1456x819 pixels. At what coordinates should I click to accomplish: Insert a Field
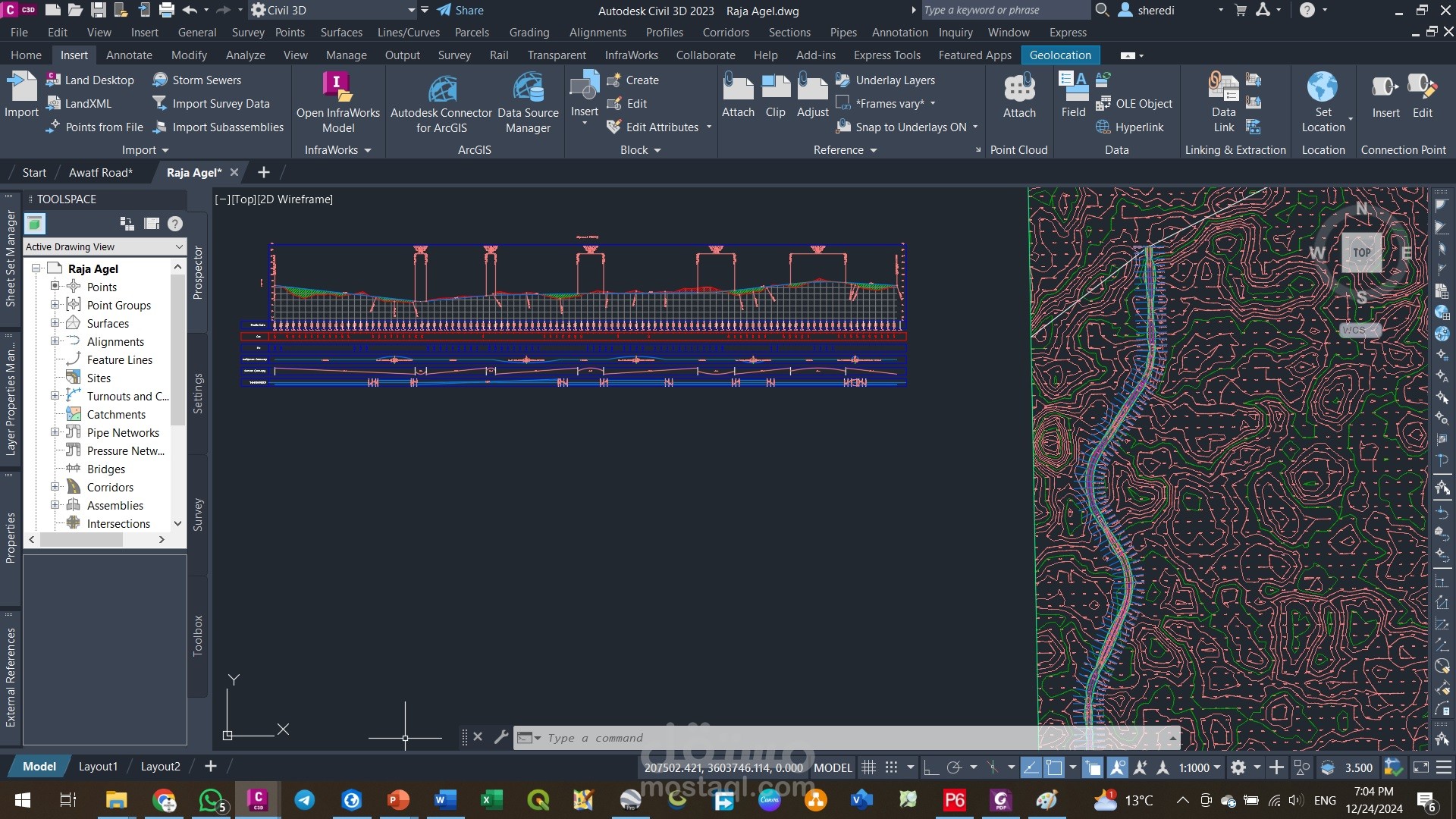coord(1073,95)
